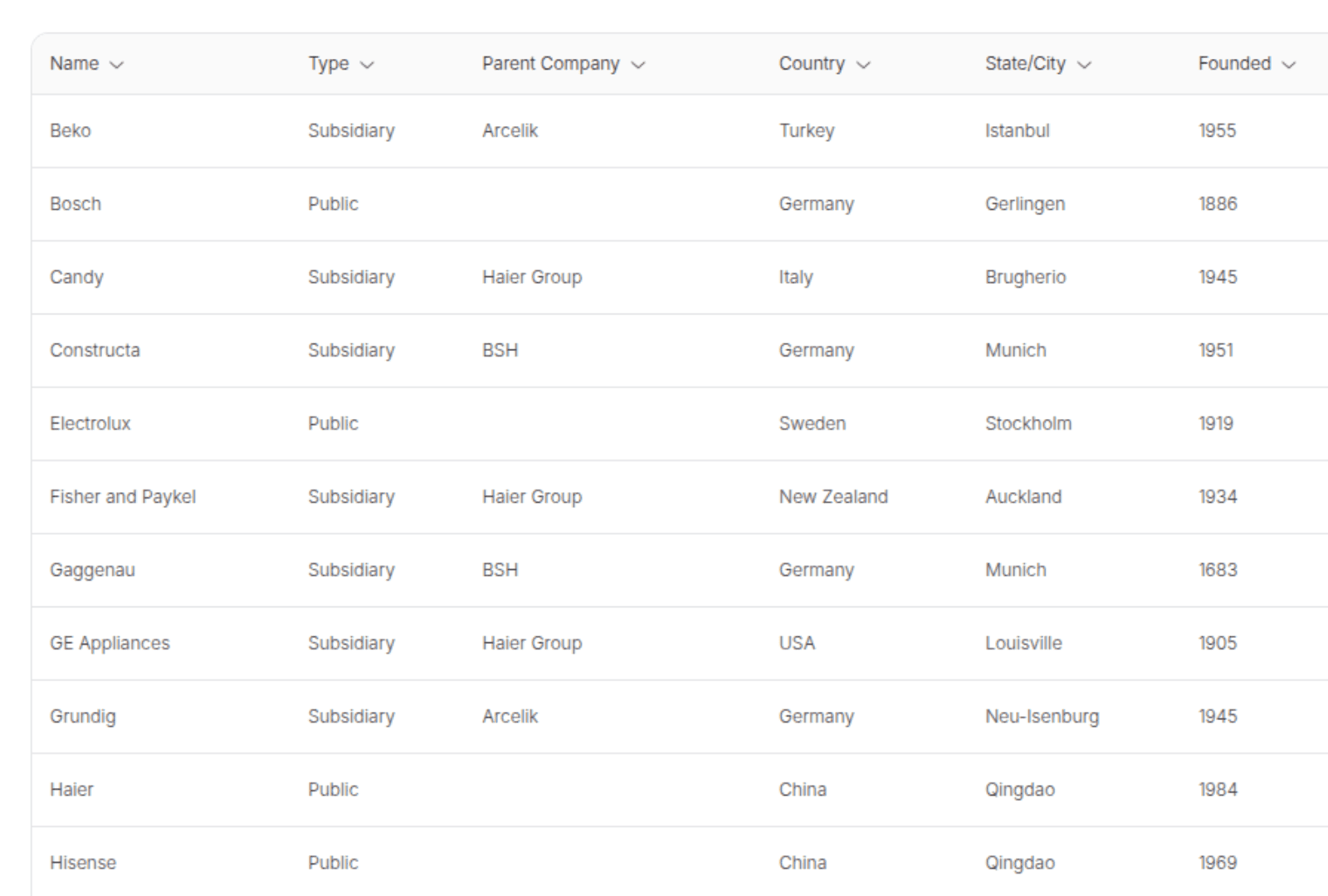The width and height of the screenshot is (1328, 896).
Task: Click Qingdao in the Haier row
Action: point(1021,790)
